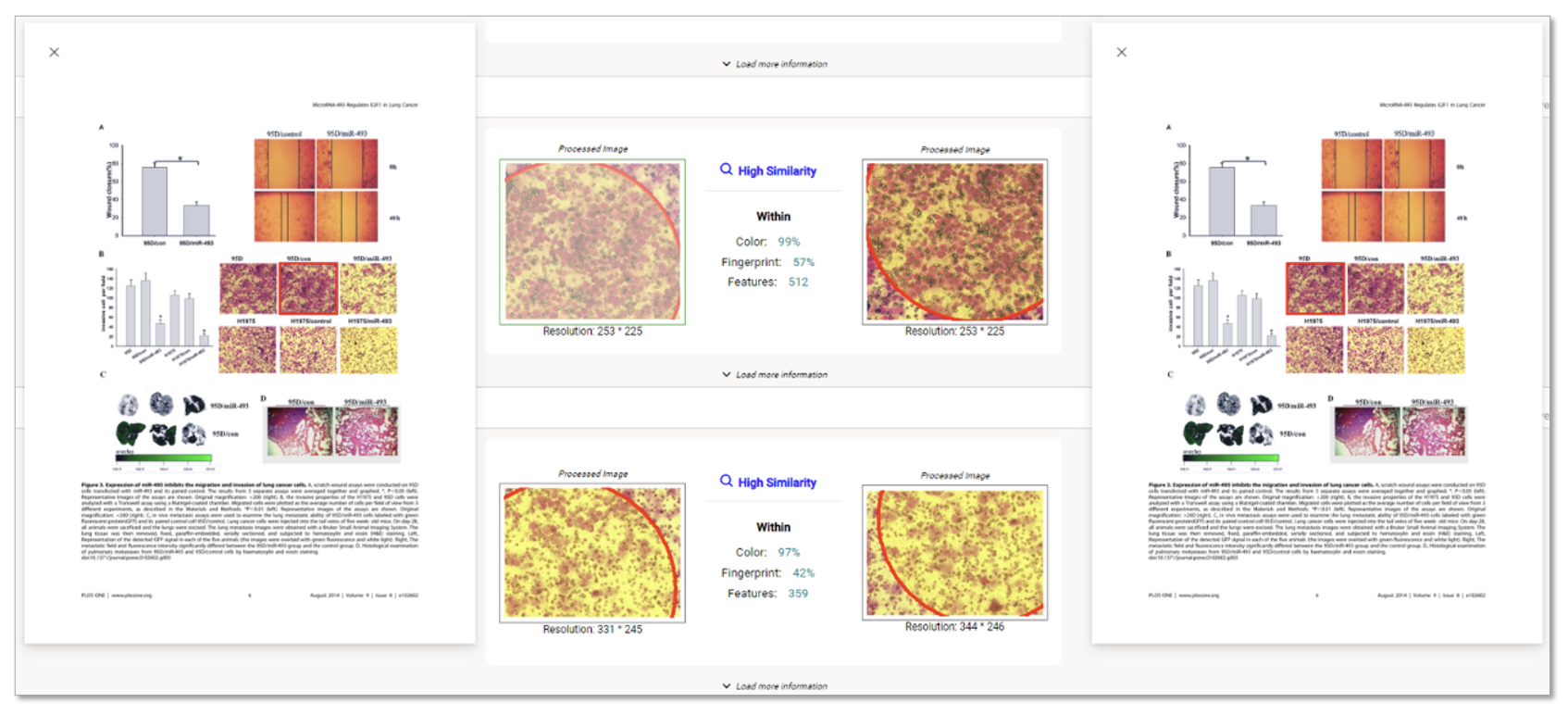1568x715 pixels.
Task: Close the left document preview panel
Action: click(x=54, y=53)
